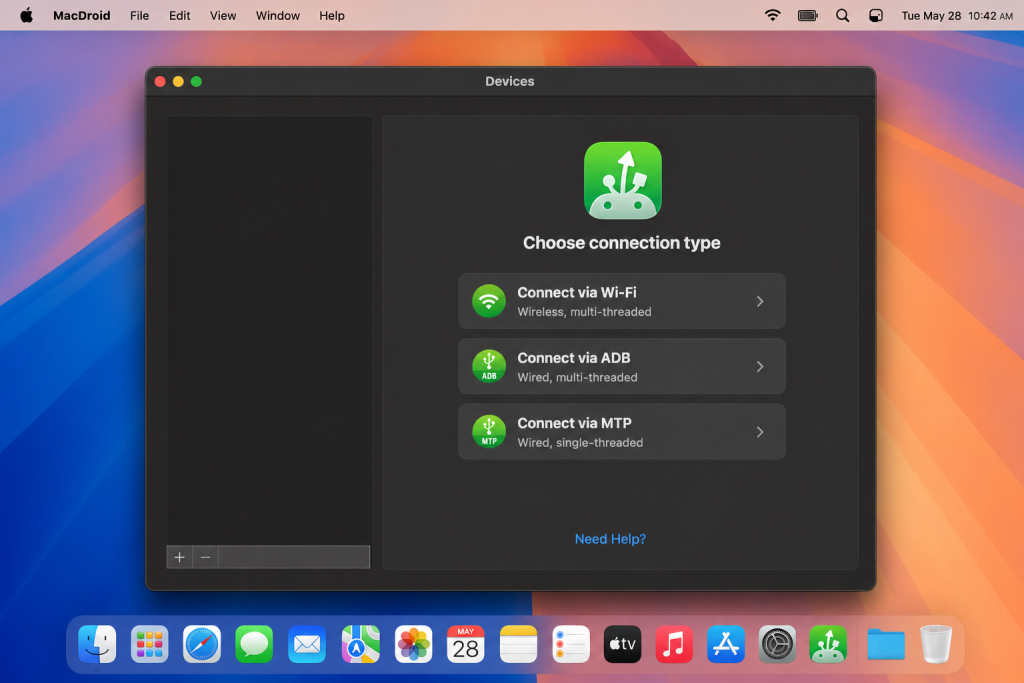Screen dimensions: 1024x683
Task: Open Apple TV from the Dock
Action: pyautogui.click(x=622, y=644)
